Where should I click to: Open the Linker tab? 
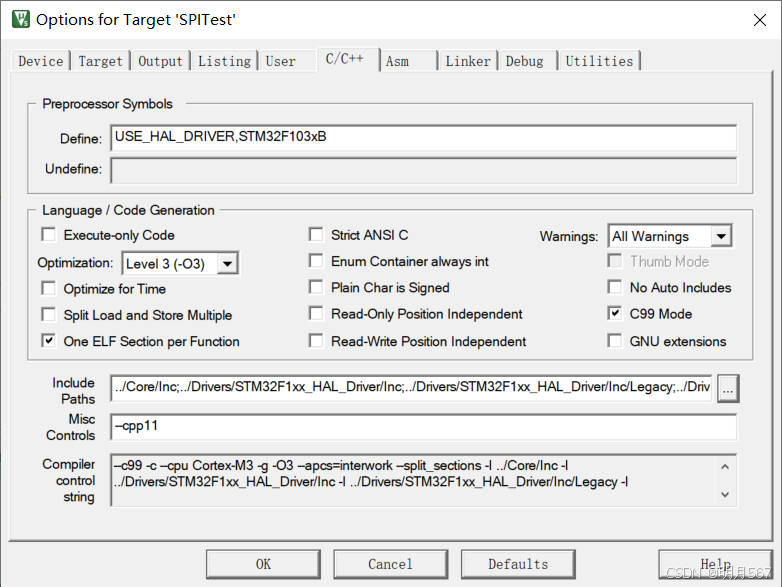click(468, 61)
